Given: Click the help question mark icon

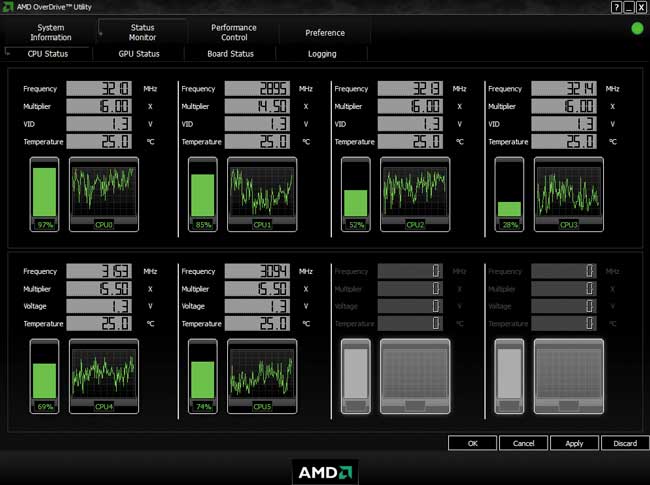Looking at the screenshot, I should [x=616, y=7].
